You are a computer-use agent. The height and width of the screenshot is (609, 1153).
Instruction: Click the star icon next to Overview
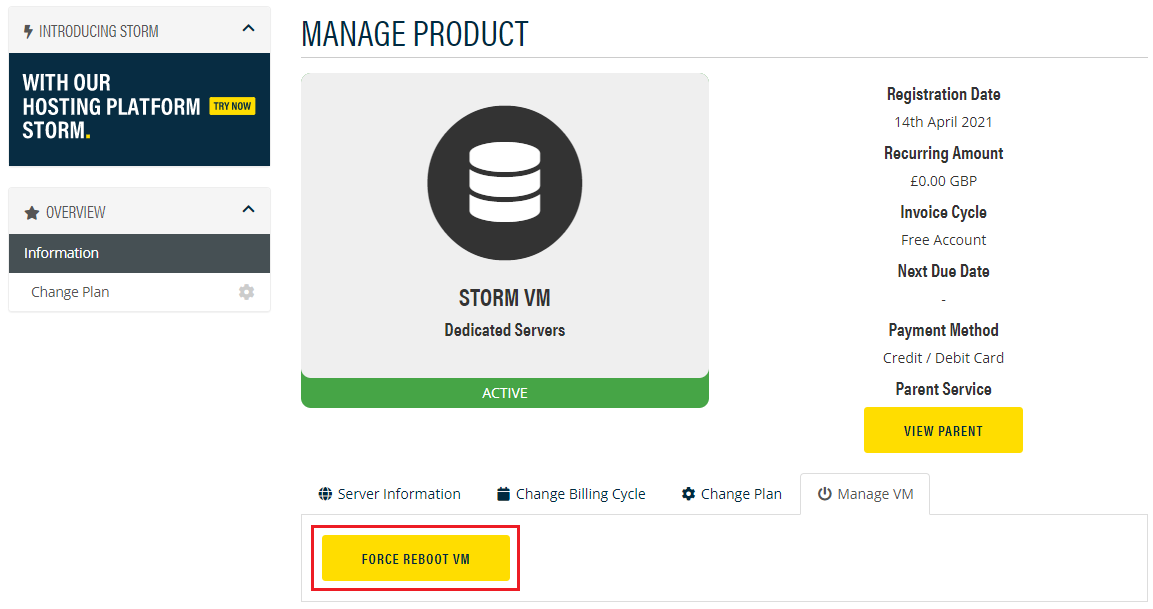point(32,213)
